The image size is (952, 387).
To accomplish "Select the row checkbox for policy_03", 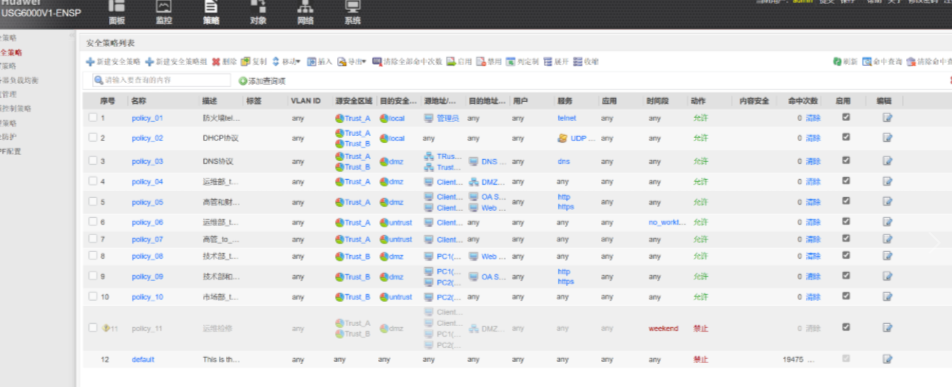I will coord(93,160).
